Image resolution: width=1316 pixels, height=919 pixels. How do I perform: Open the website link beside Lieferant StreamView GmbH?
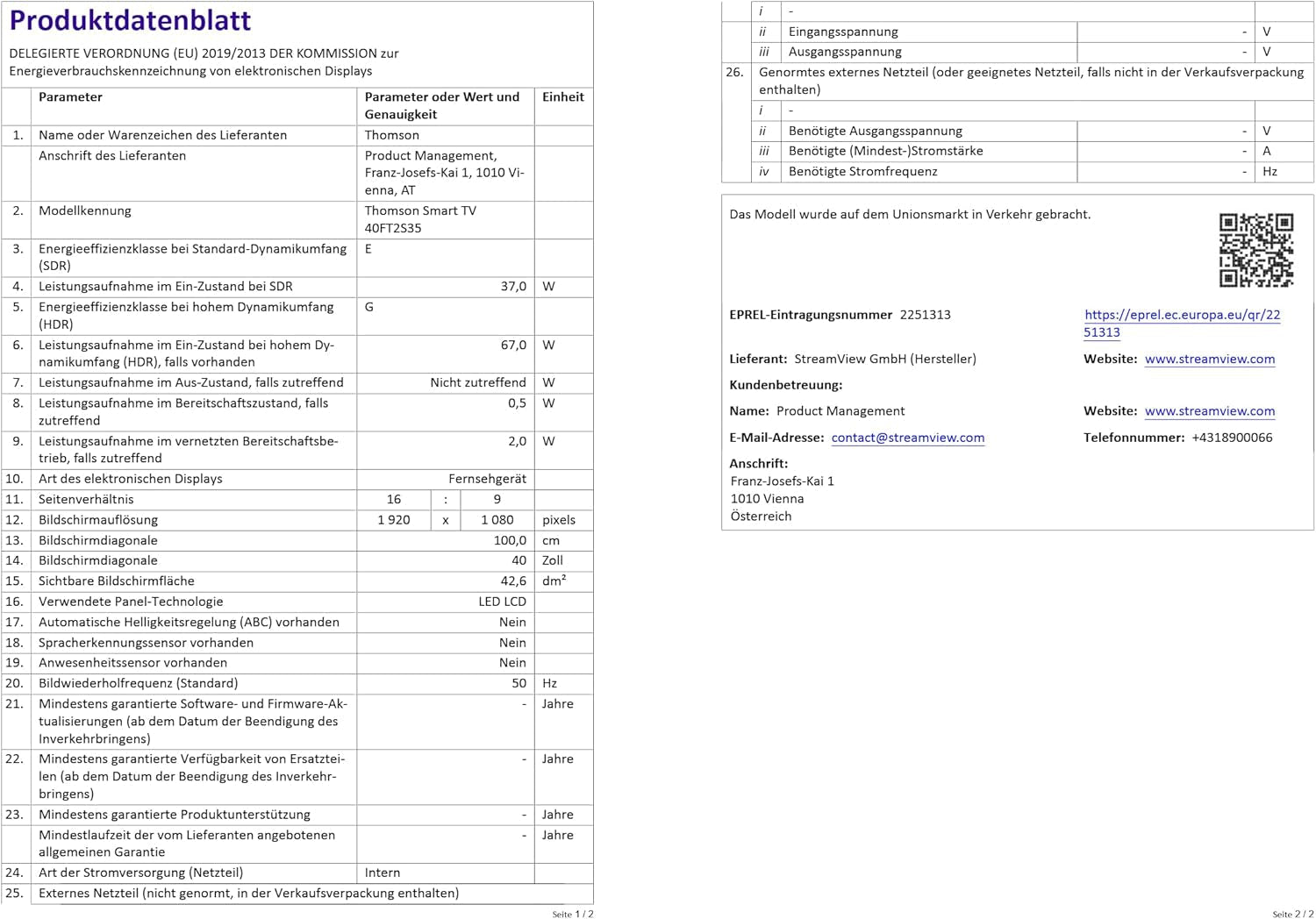(1209, 359)
